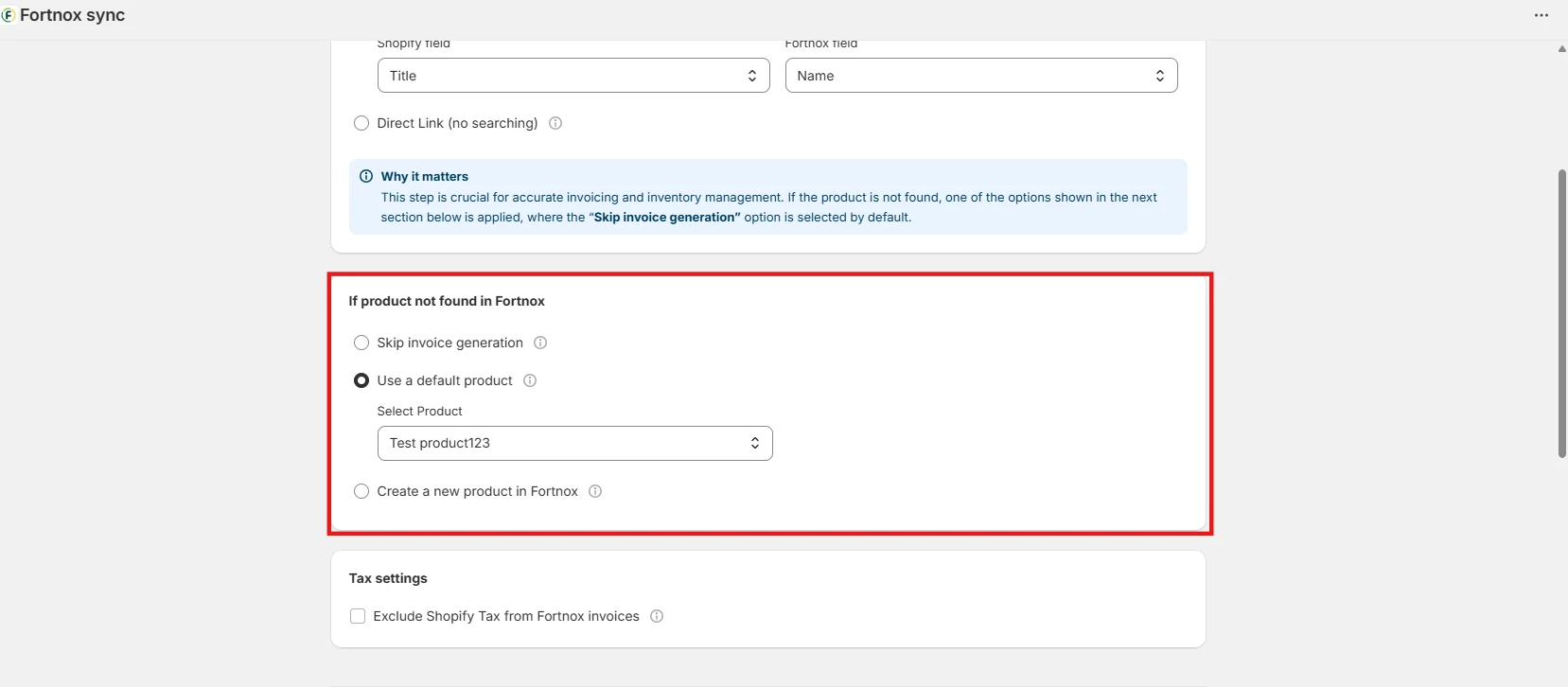Click the page scrollbar thumb
1568x687 pixels.
(1562, 312)
